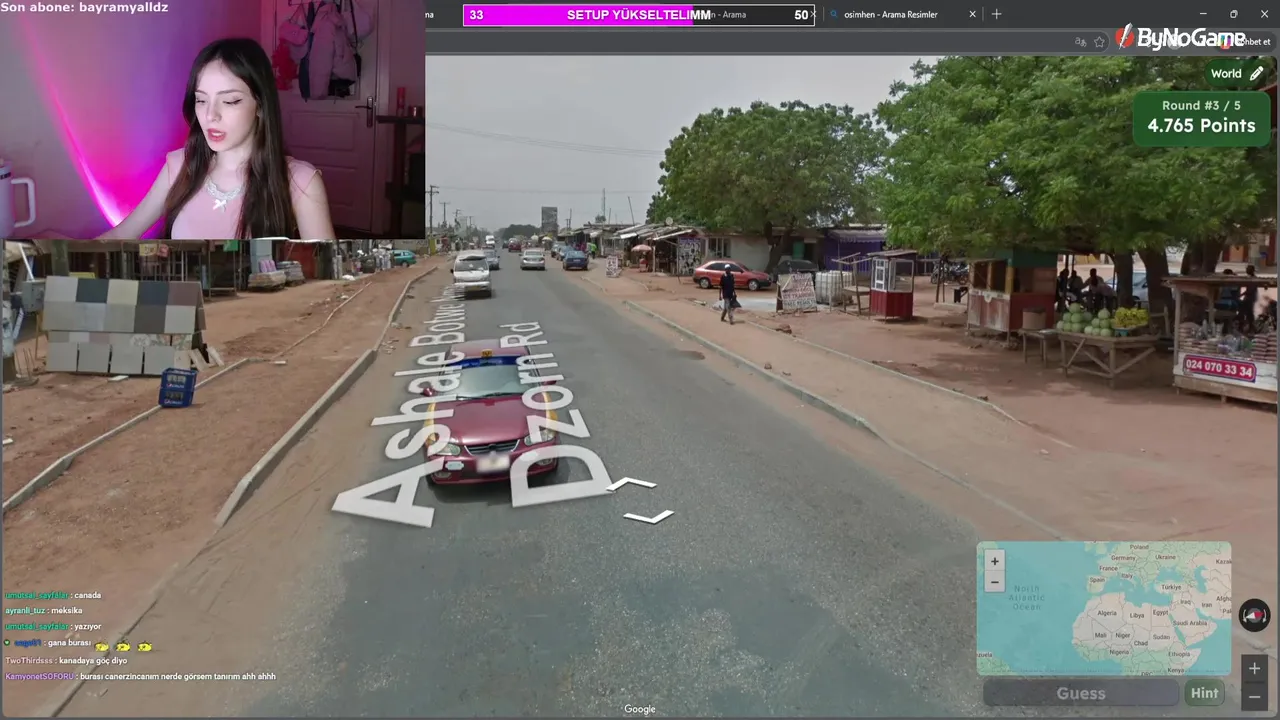Zoom out the Street View panorama
Screen dimensions: 1280x720
tap(1255, 696)
